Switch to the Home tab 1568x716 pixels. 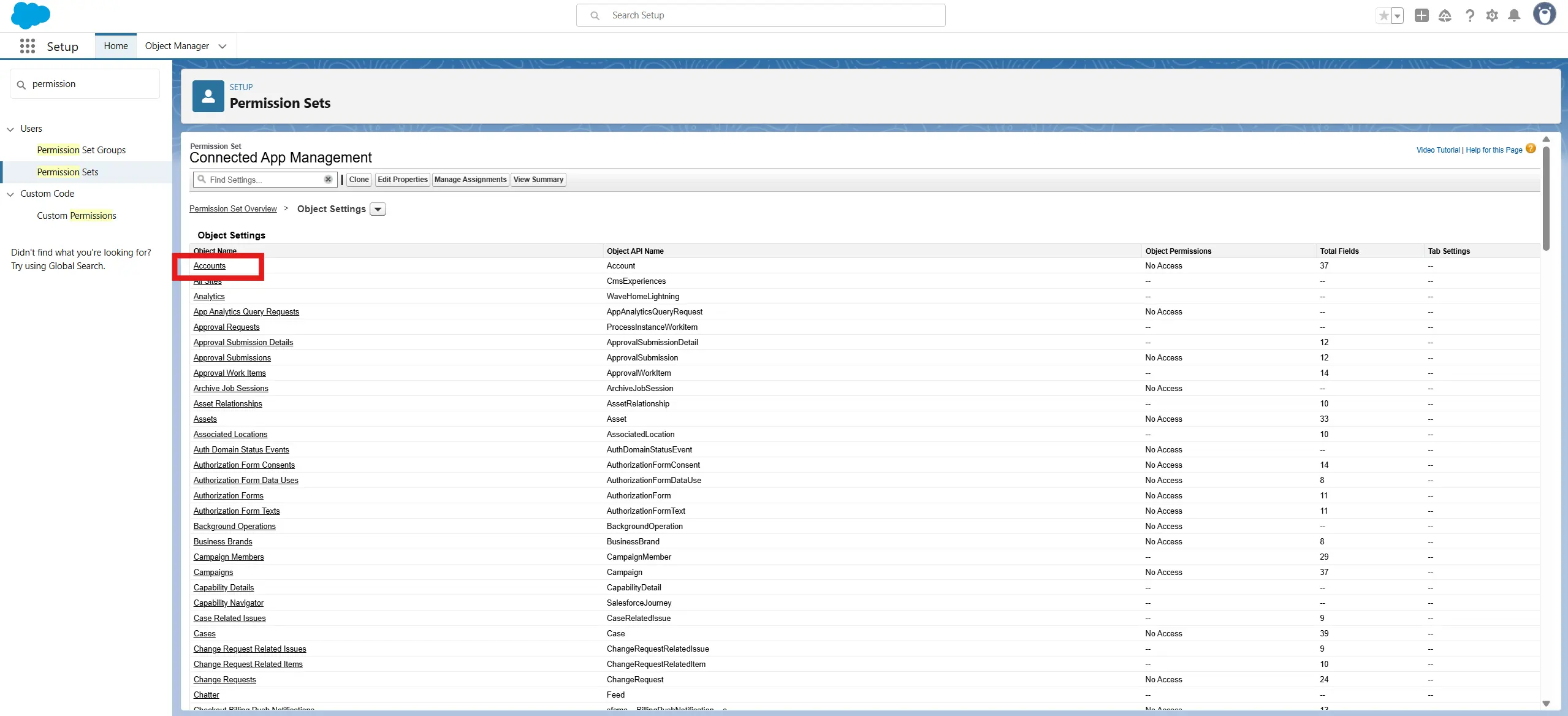[x=116, y=46]
